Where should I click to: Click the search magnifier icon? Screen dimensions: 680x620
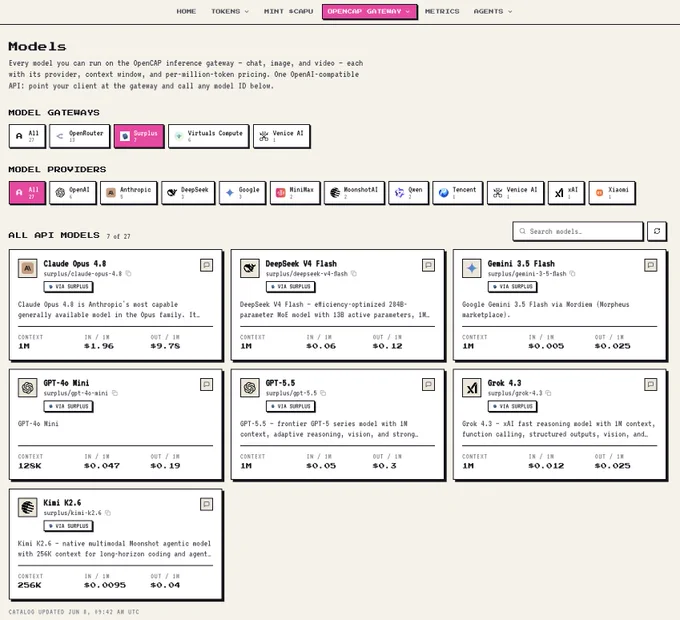pos(523,231)
